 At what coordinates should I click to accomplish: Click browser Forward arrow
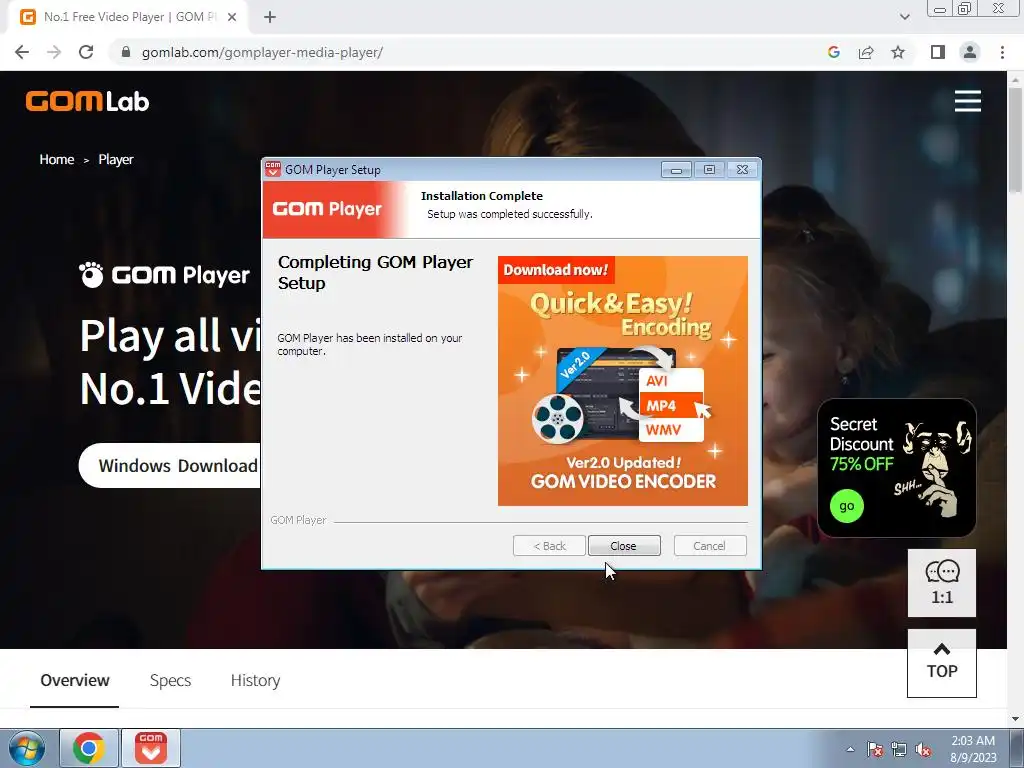point(54,52)
